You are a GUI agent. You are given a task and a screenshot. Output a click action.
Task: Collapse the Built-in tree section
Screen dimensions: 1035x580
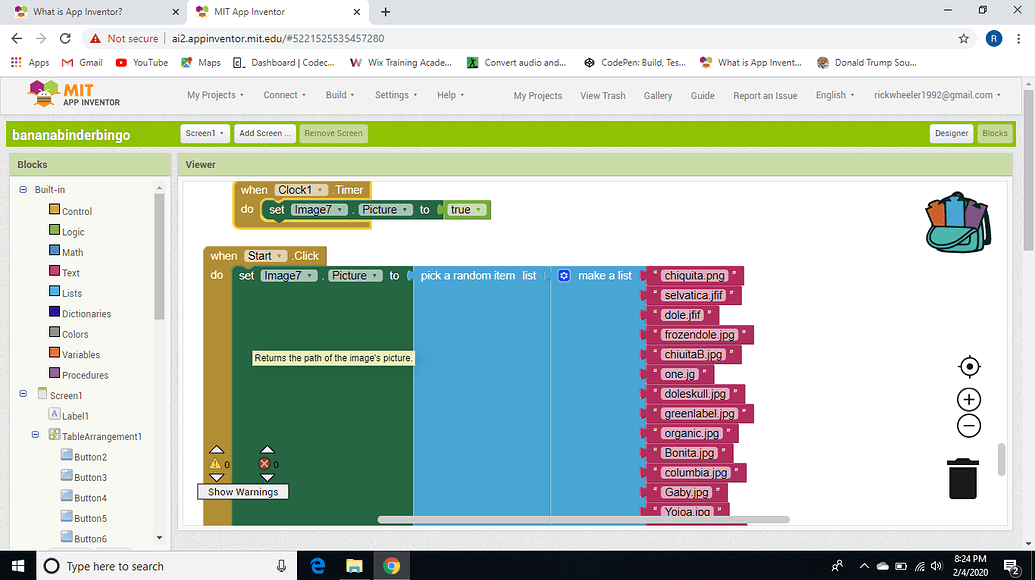(23, 190)
